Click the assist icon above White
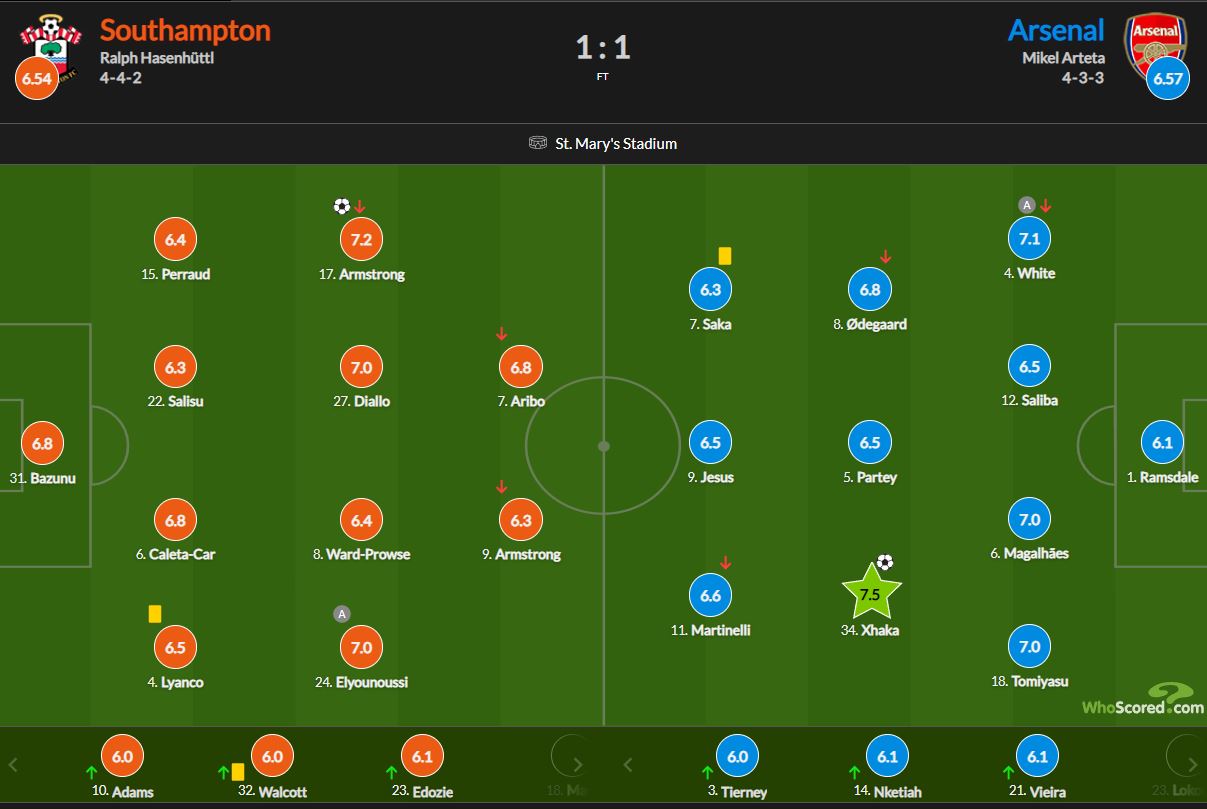The height and width of the screenshot is (809, 1207). tap(1026, 205)
